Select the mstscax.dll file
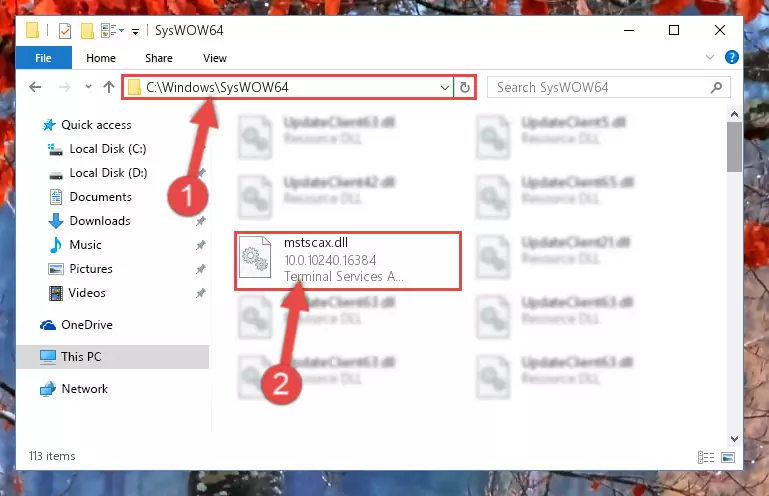The image size is (769, 496). pyautogui.click(x=348, y=261)
